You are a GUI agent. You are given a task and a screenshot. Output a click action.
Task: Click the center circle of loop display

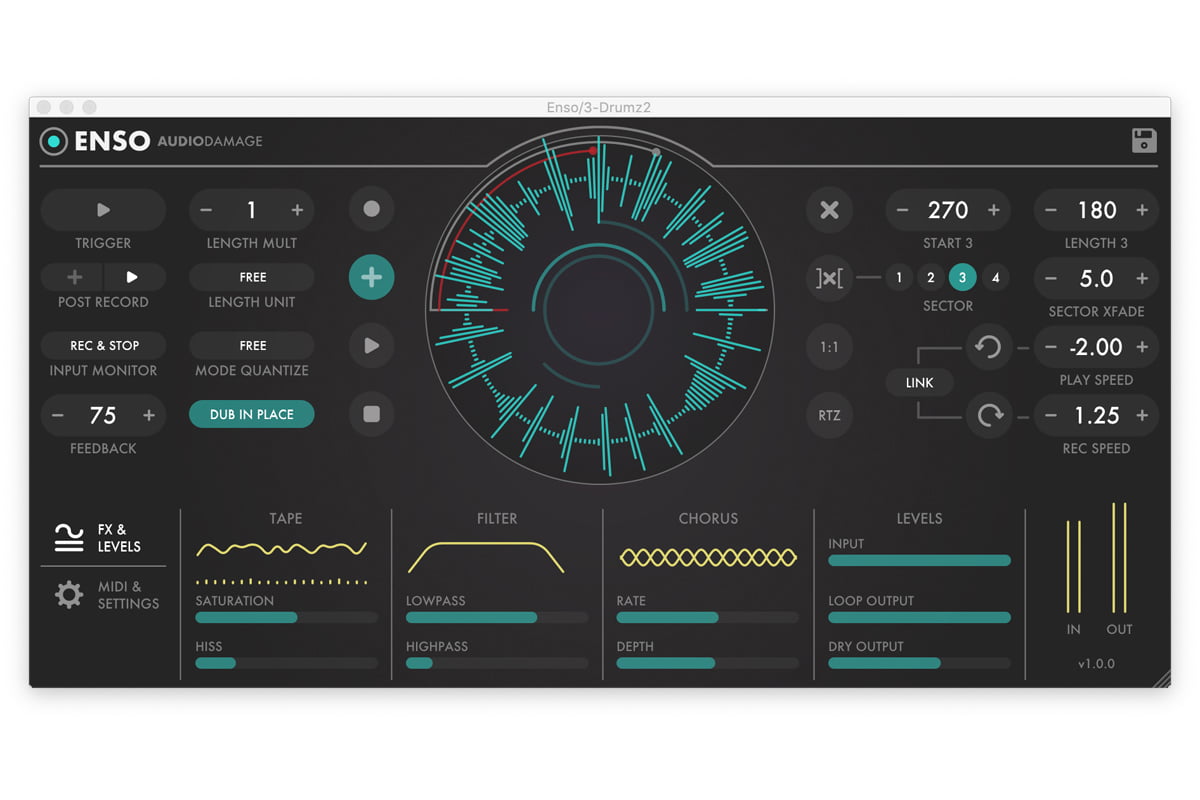click(600, 310)
